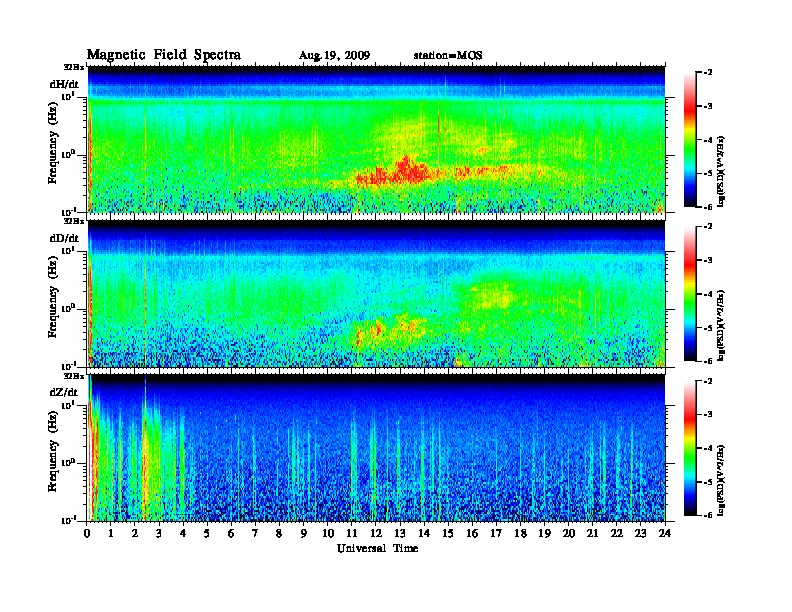Click the 'Universal Time' axis title
792x612 pixels.
coord(377,548)
